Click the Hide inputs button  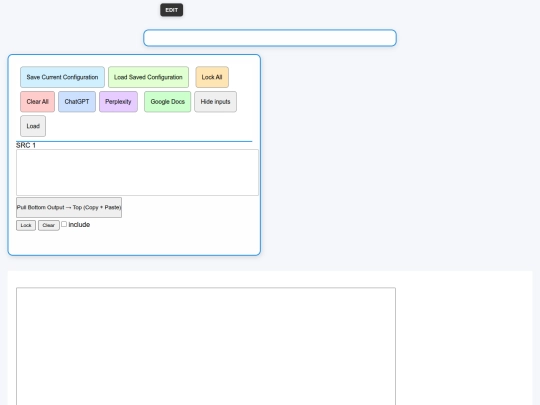[216, 102]
